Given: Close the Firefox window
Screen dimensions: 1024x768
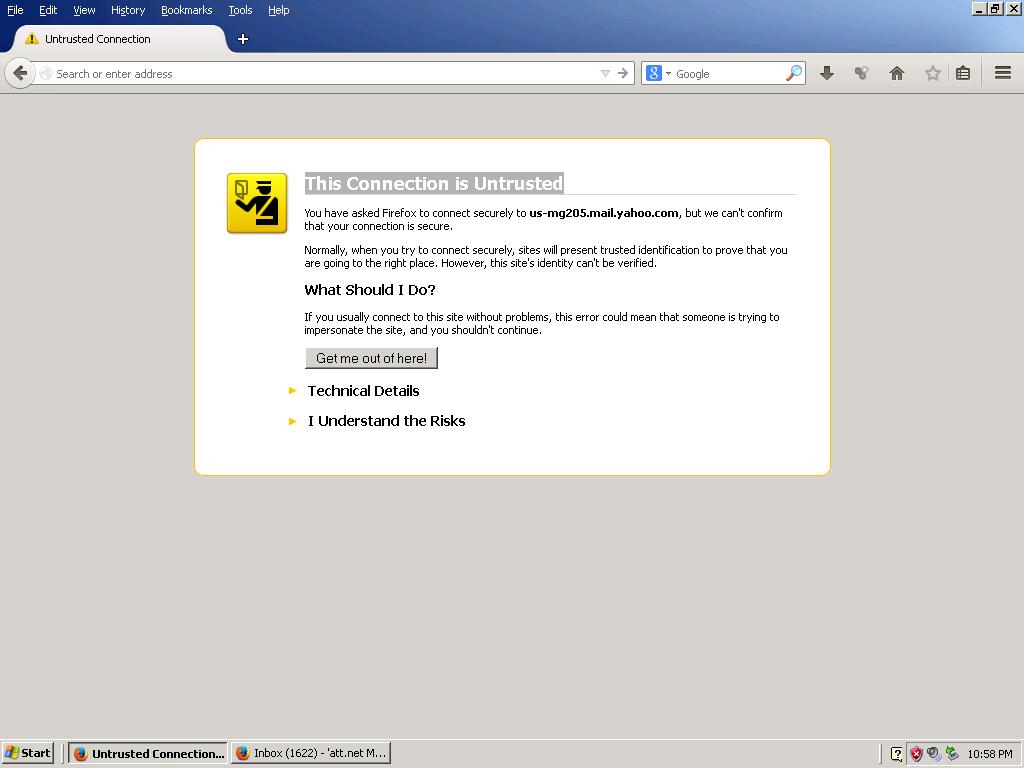Looking at the screenshot, I should [1013, 9].
